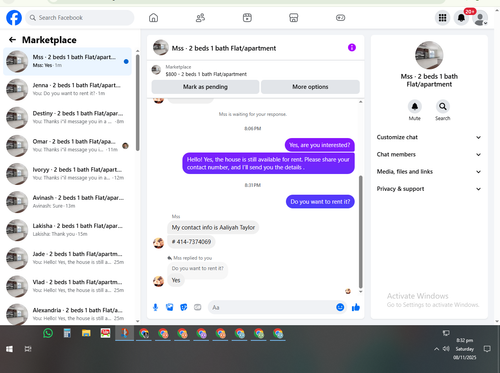
Task: Click the 'Do you want to rent it?' purple bubble
Action: [320, 202]
